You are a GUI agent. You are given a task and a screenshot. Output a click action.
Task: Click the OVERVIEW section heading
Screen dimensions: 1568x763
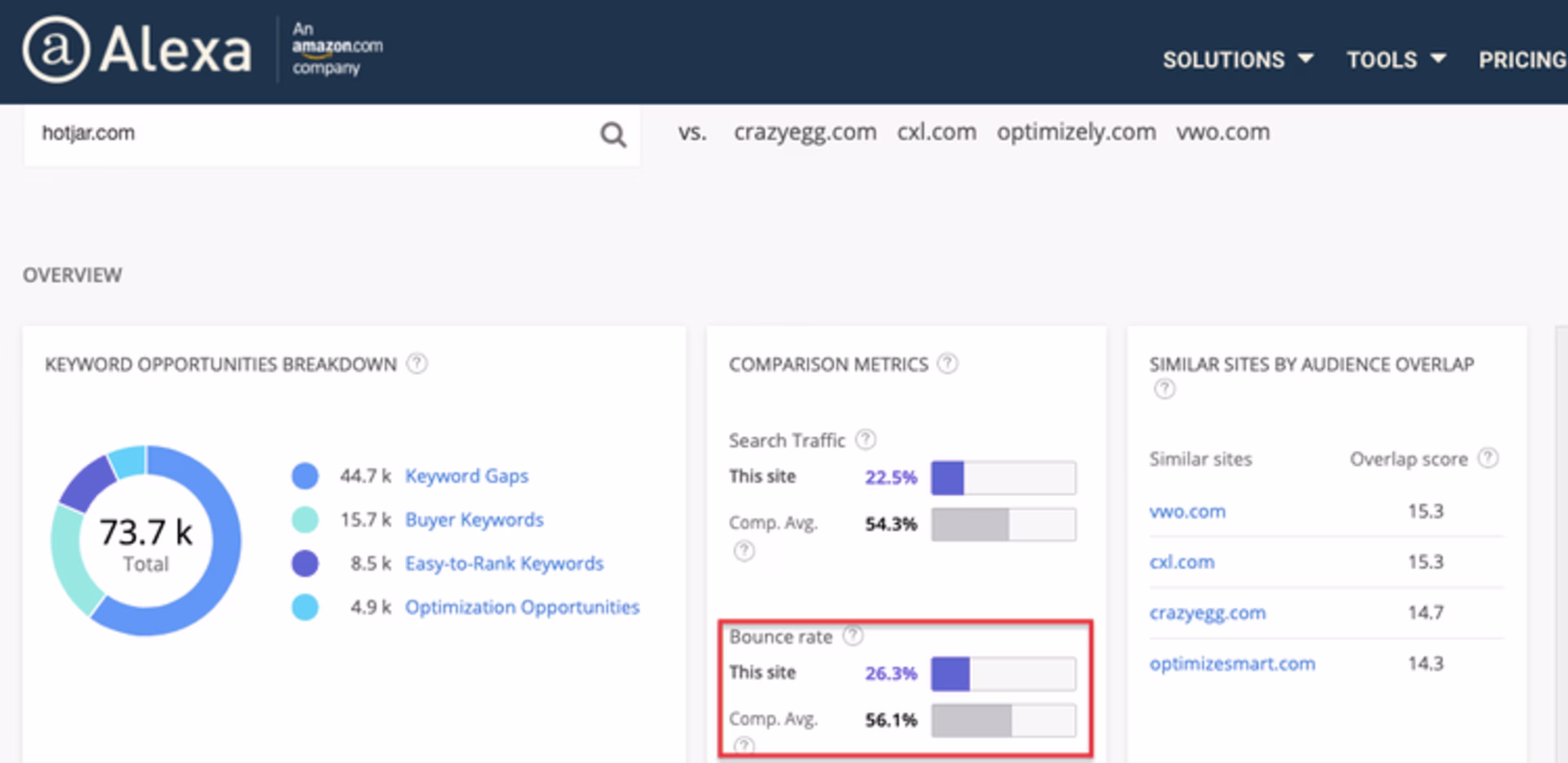[73, 275]
